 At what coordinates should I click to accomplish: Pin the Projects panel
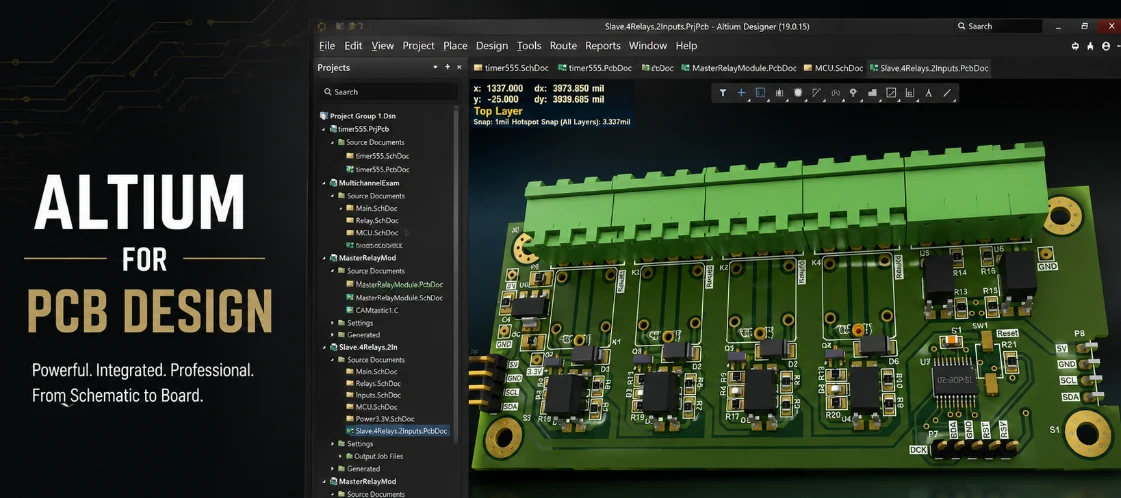(x=448, y=67)
